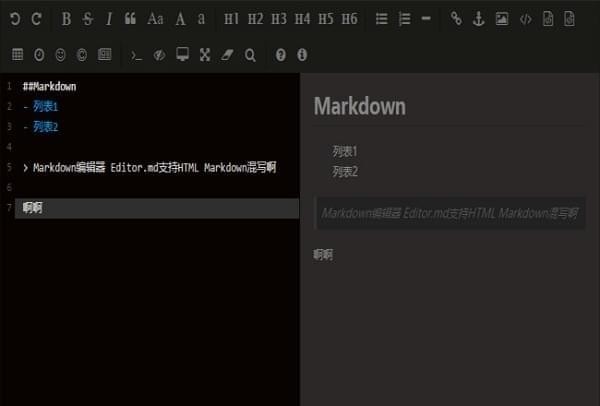Viewport: 600px width, 406px height.
Task: Click the Markdown heading in preview
Action: point(360,106)
